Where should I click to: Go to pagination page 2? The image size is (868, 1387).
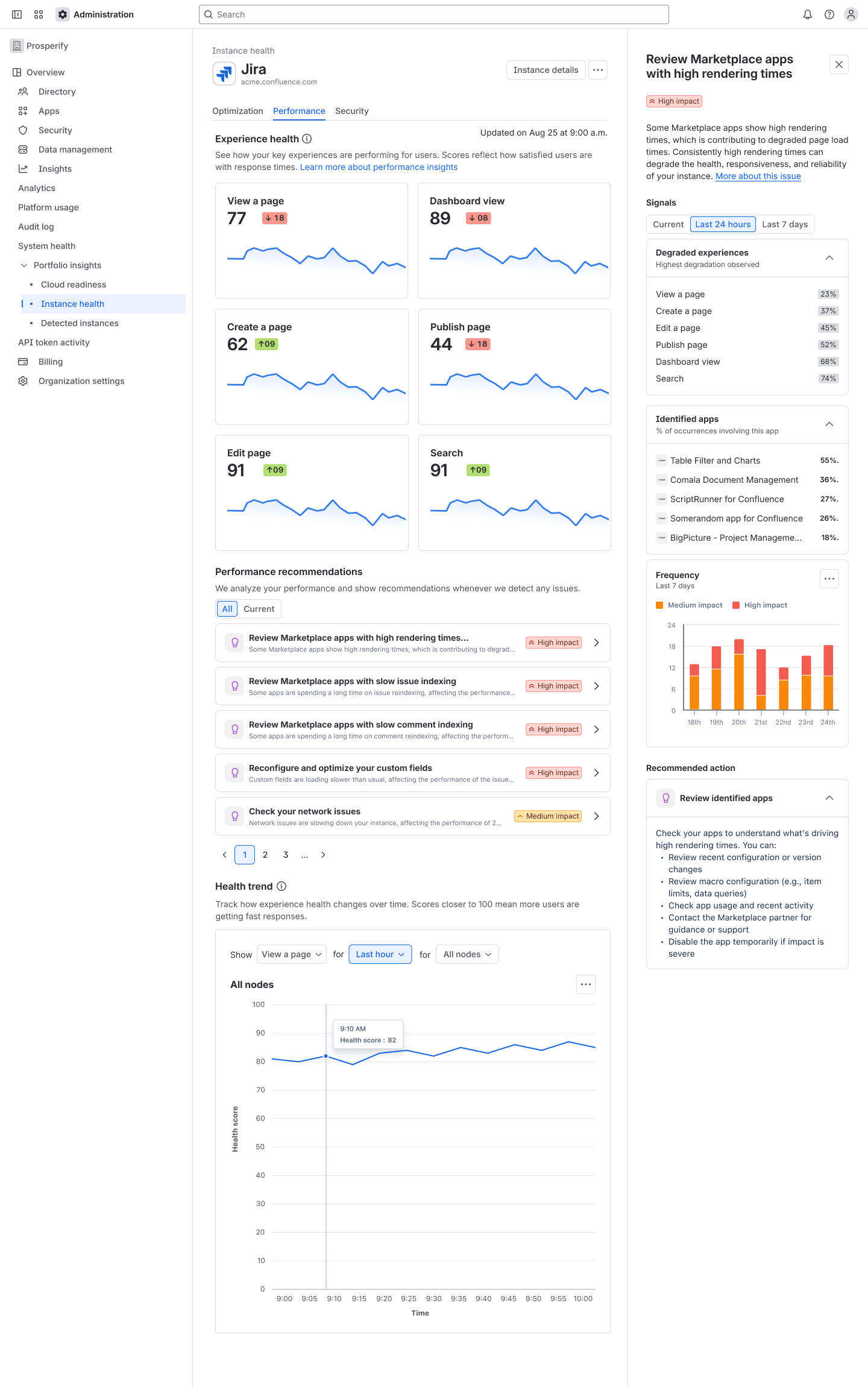(x=265, y=855)
